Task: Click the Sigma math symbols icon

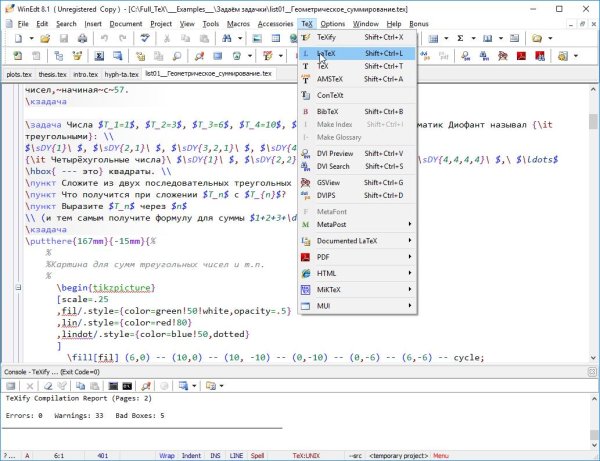Action: (x=460, y=38)
